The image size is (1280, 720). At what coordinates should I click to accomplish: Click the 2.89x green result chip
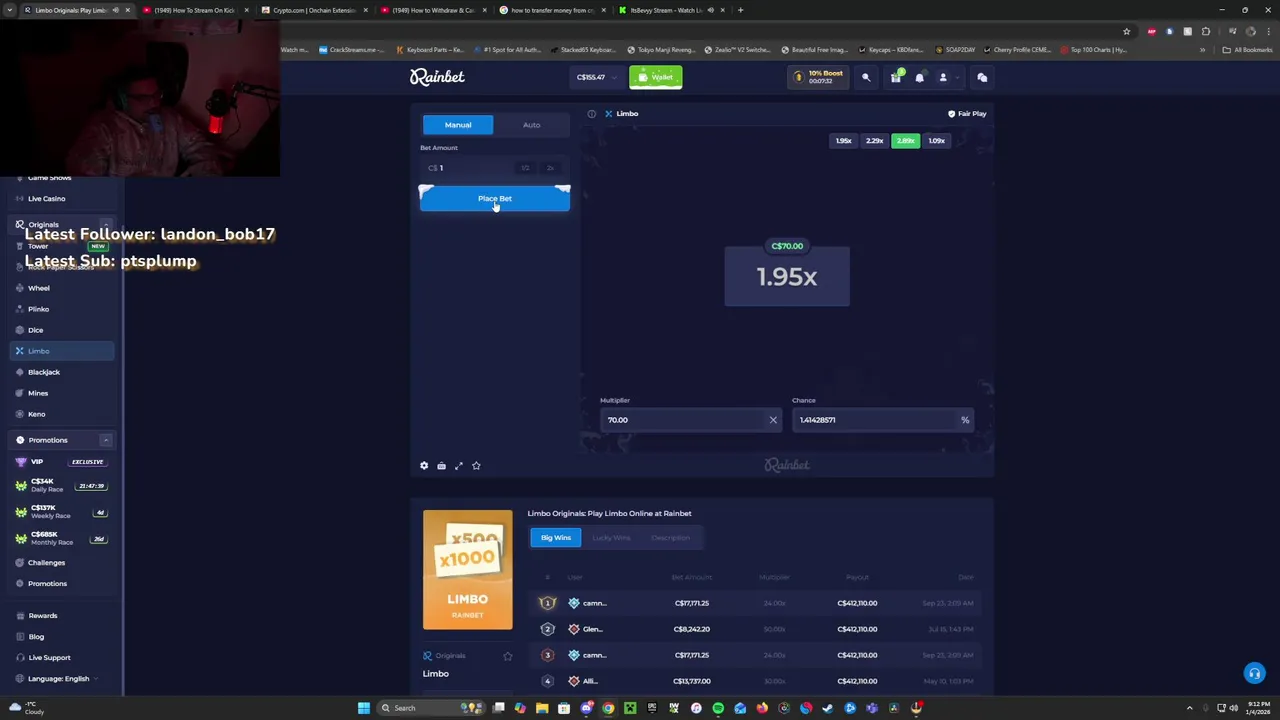906,141
